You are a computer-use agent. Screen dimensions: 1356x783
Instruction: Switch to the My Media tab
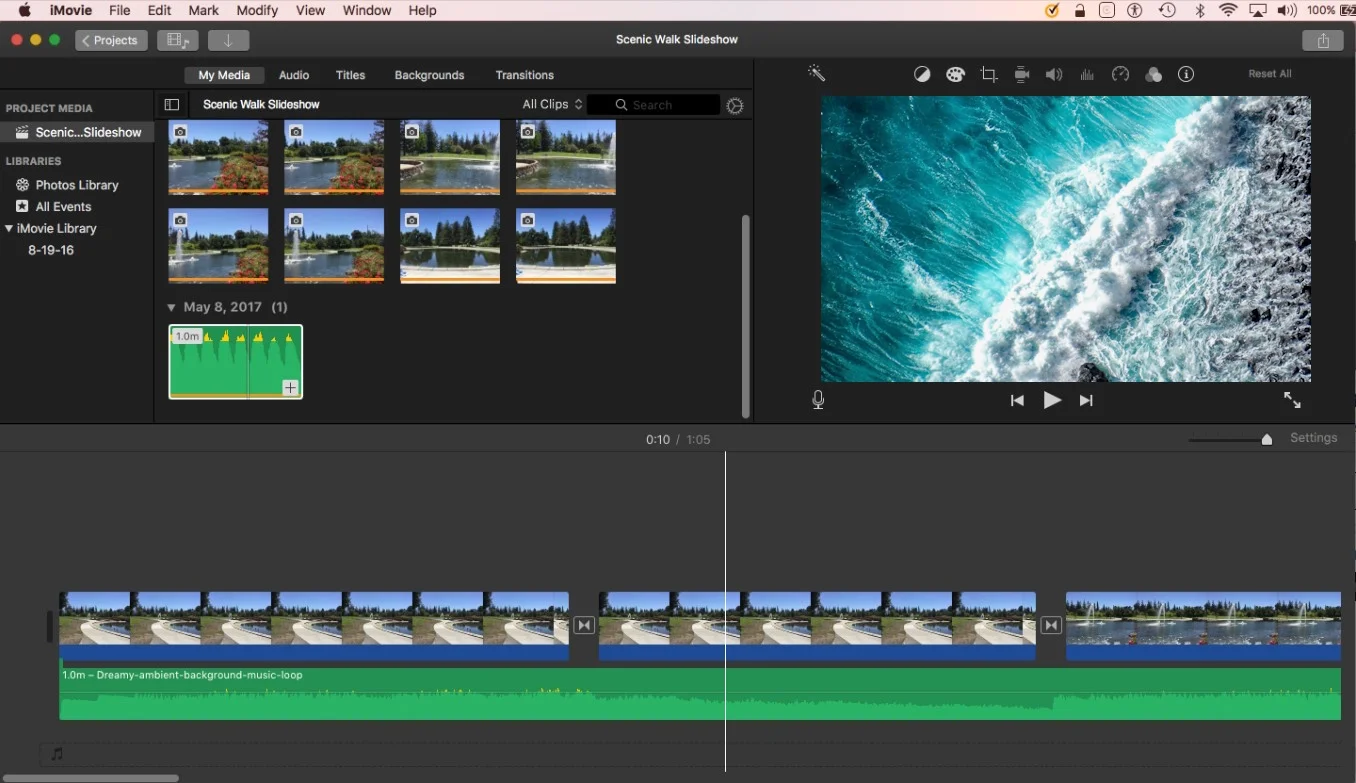tap(224, 75)
